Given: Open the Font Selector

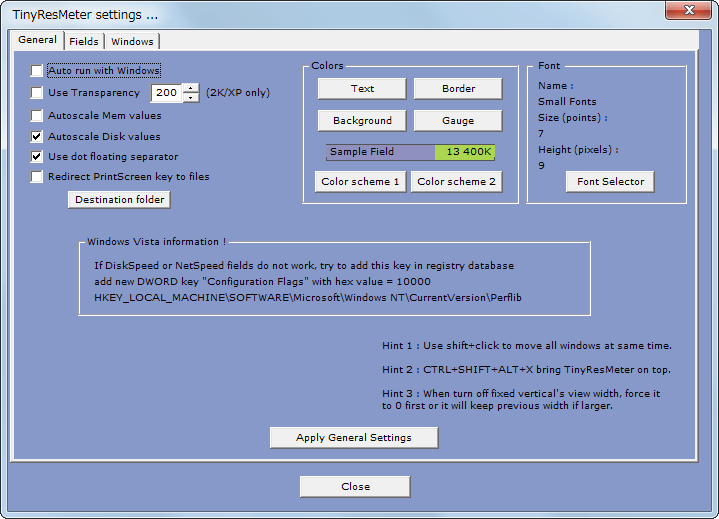Looking at the screenshot, I should (610, 182).
